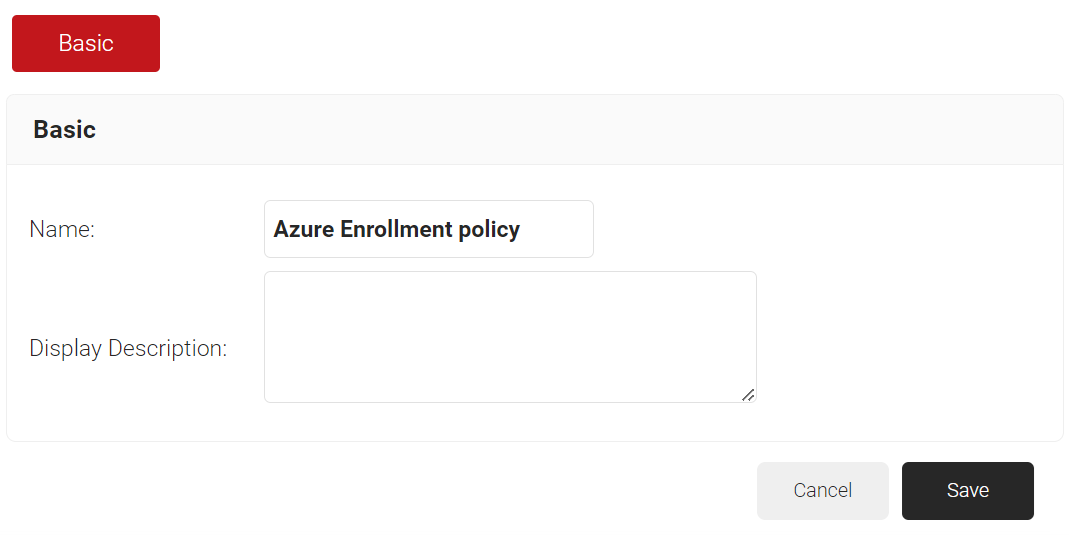This screenshot has height=536, width=1069.
Task: Select the Basic tab at top
Action: (86, 43)
